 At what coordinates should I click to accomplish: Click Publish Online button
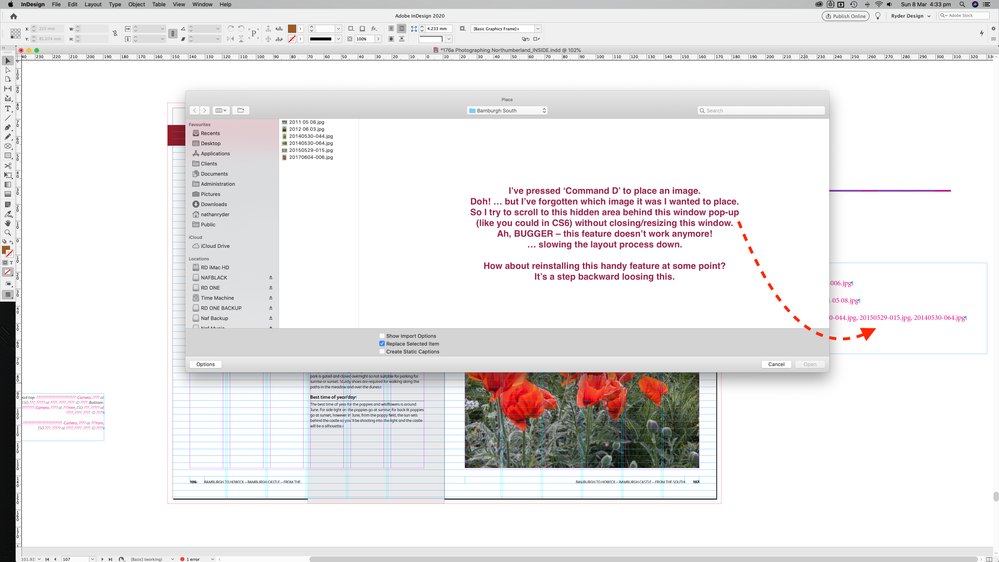(845, 16)
